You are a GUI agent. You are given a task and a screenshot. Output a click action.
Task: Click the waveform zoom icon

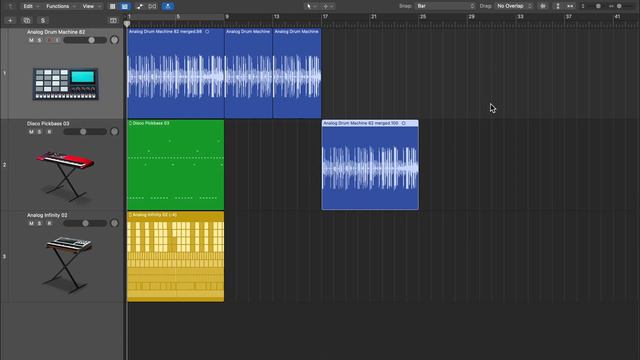(x=543, y=6)
